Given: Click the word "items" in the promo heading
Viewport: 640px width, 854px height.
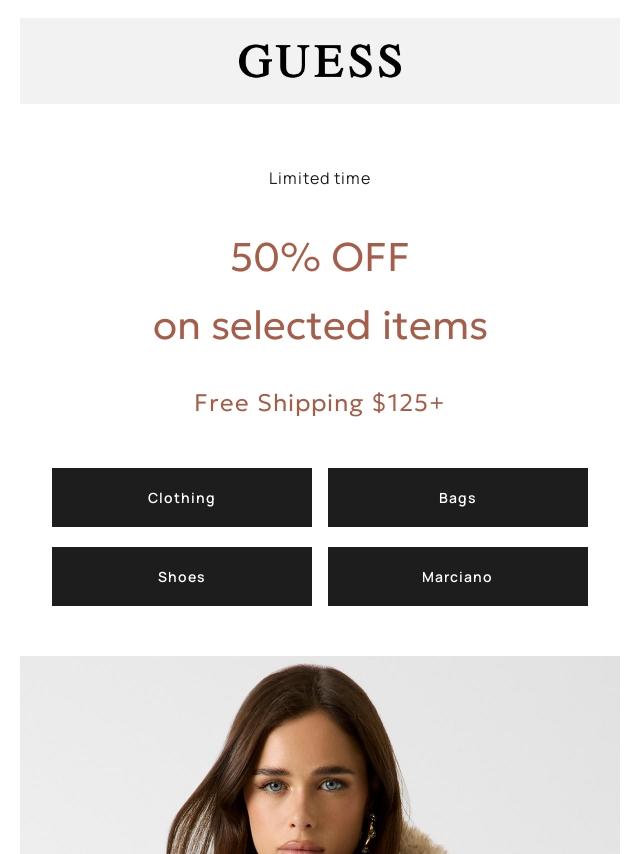Looking at the screenshot, I should pyautogui.click(x=435, y=326).
